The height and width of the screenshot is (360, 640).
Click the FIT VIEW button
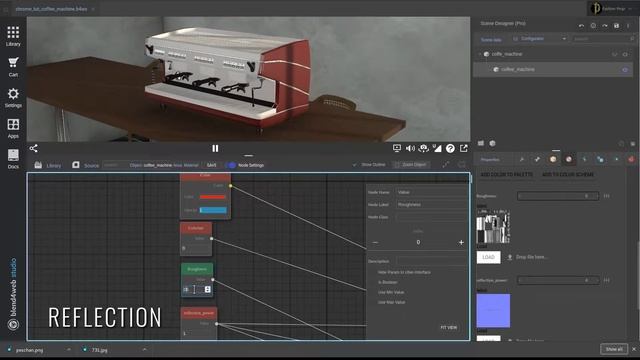pyautogui.click(x=449, y=327)
